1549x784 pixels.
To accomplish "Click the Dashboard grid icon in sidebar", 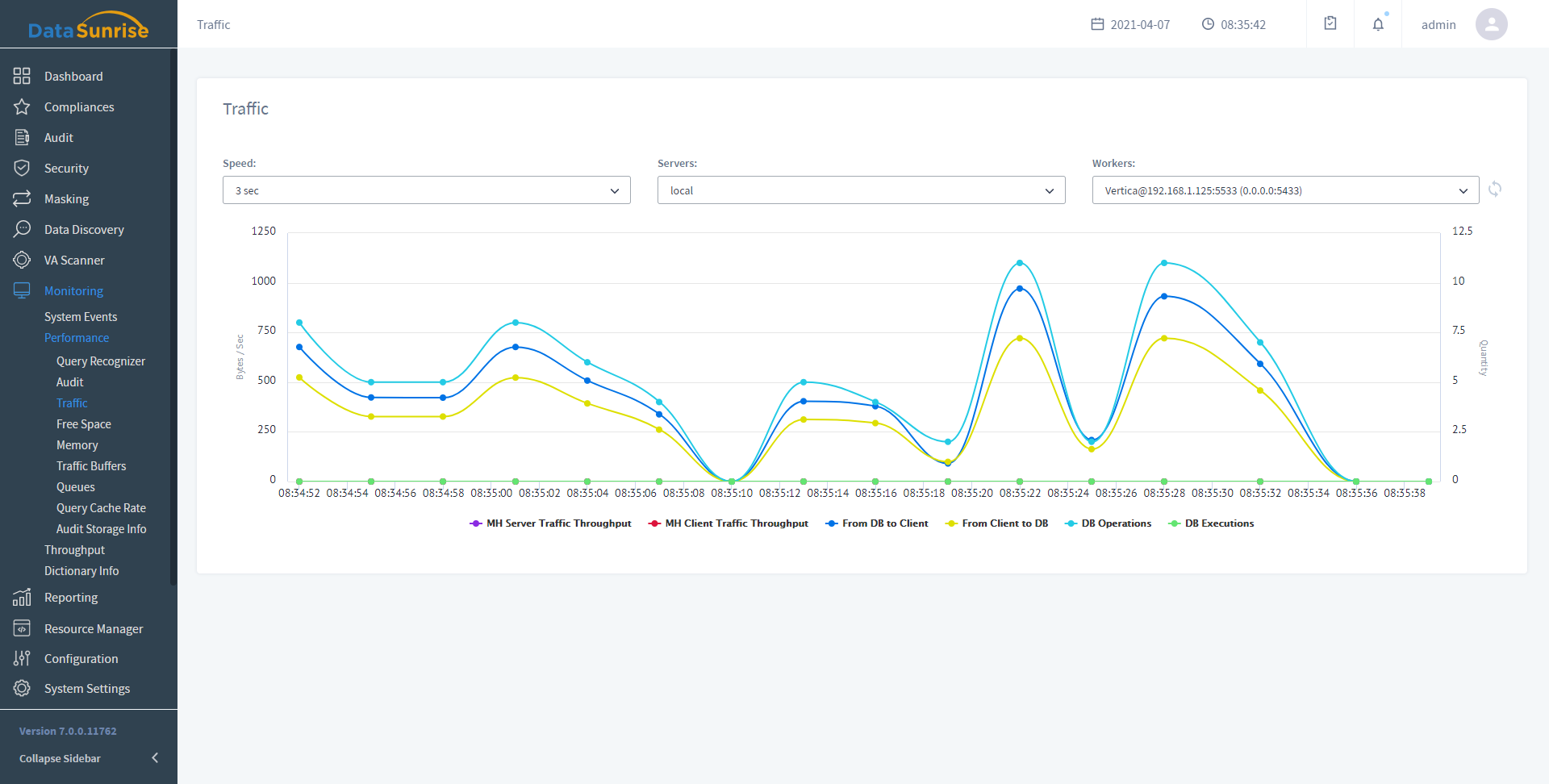I will [x=22, y=76].
